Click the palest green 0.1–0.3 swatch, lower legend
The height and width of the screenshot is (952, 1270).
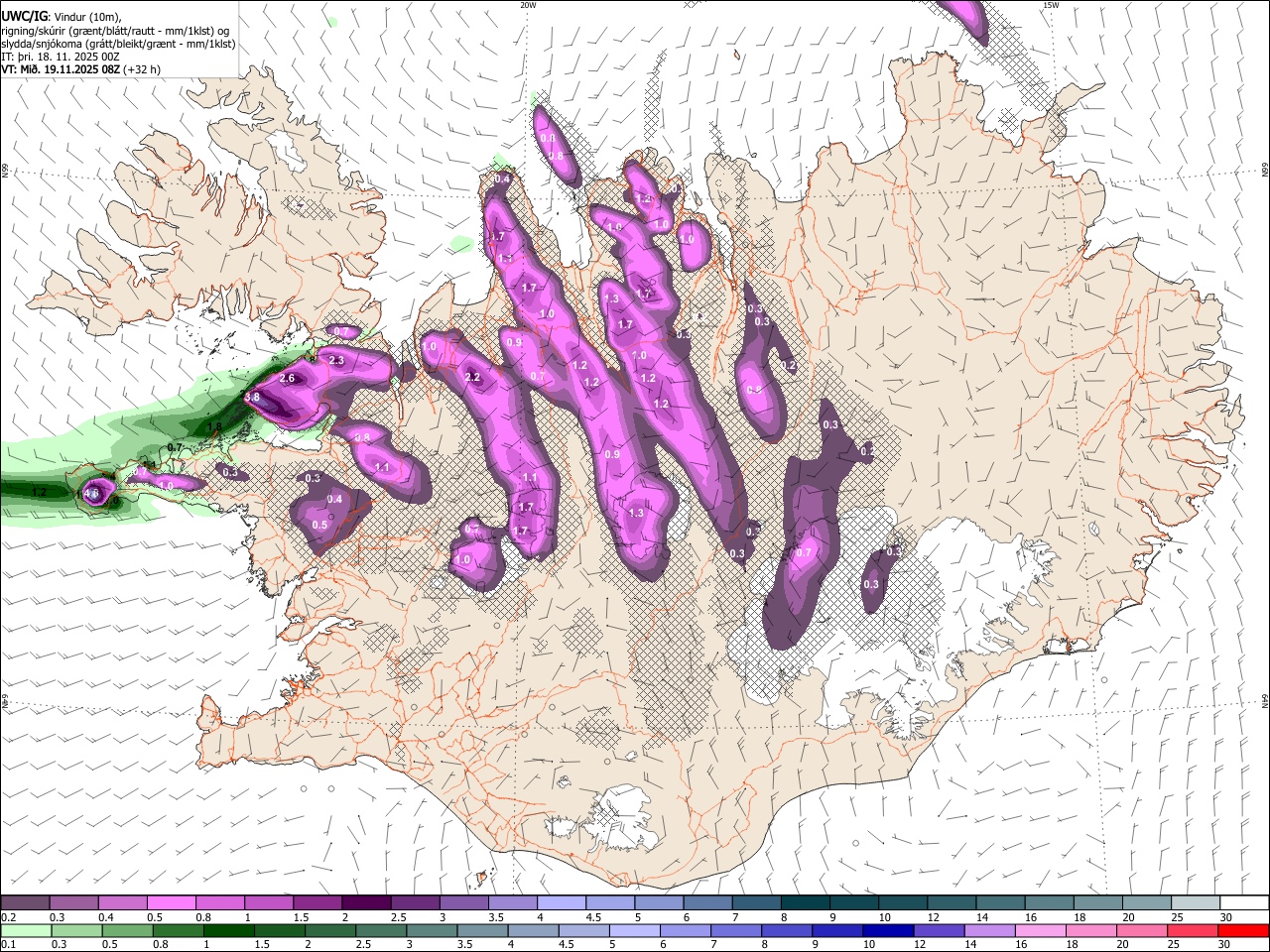(x=25, y=930)
